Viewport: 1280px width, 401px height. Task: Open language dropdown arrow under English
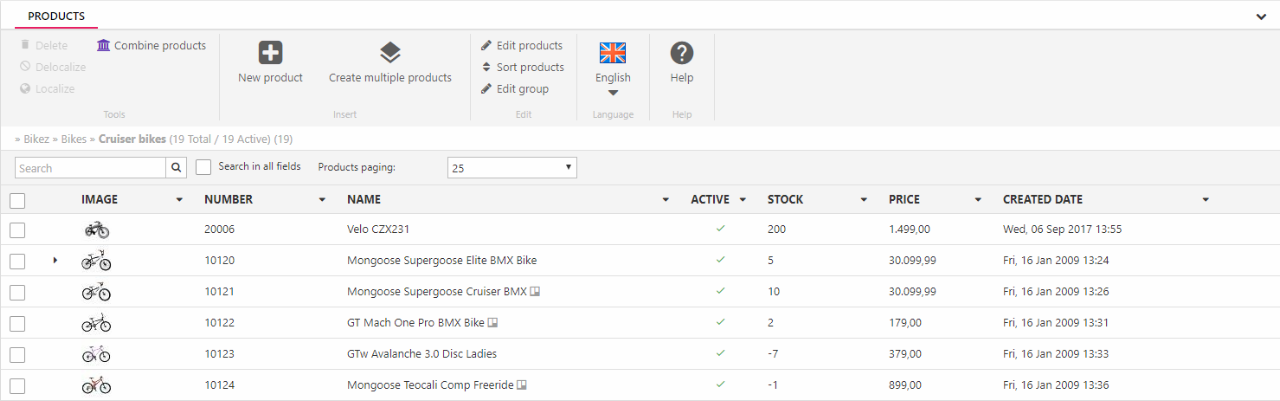(613, 94)
